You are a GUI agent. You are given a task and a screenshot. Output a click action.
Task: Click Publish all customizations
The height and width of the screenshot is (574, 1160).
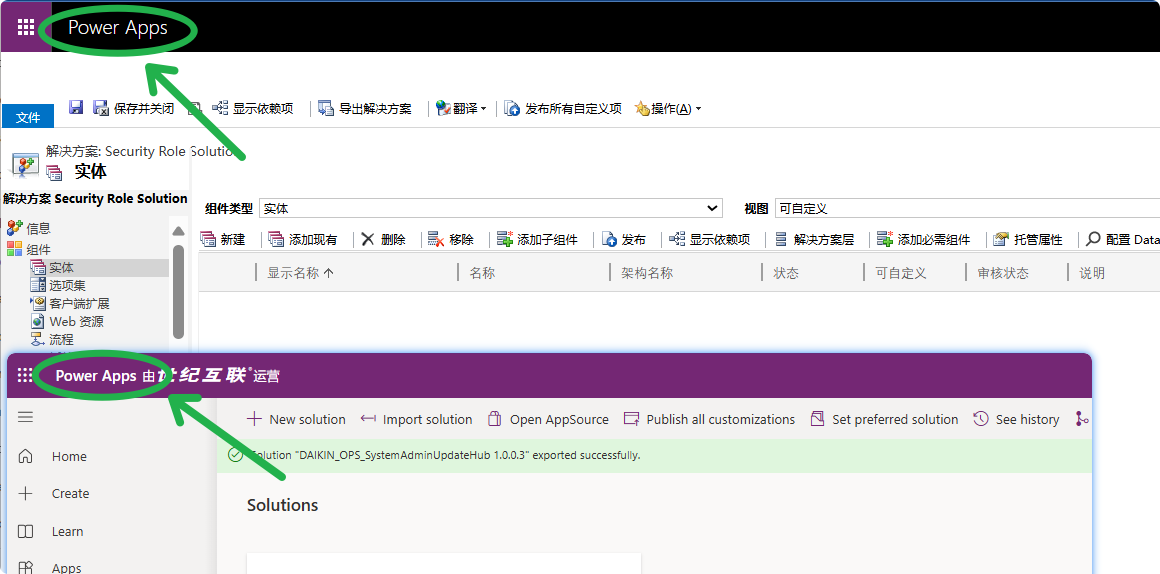point(709,419)
